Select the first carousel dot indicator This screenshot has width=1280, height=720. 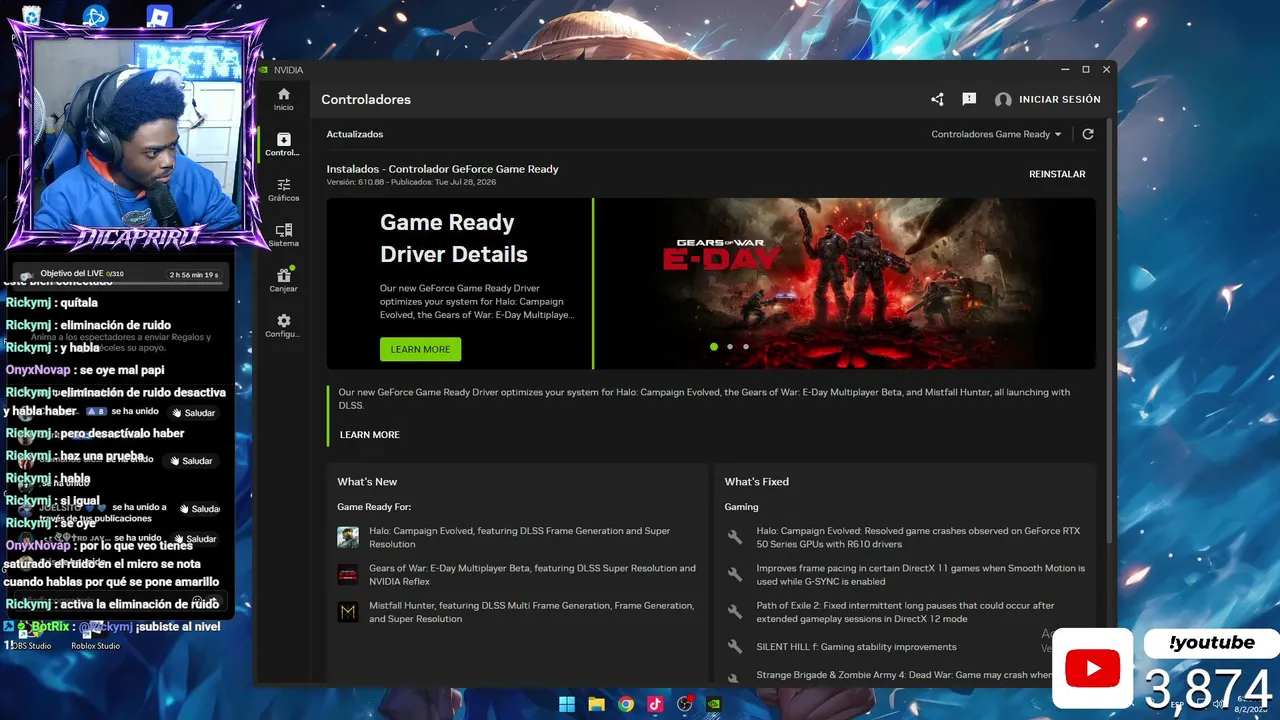(x=714, y=347)
